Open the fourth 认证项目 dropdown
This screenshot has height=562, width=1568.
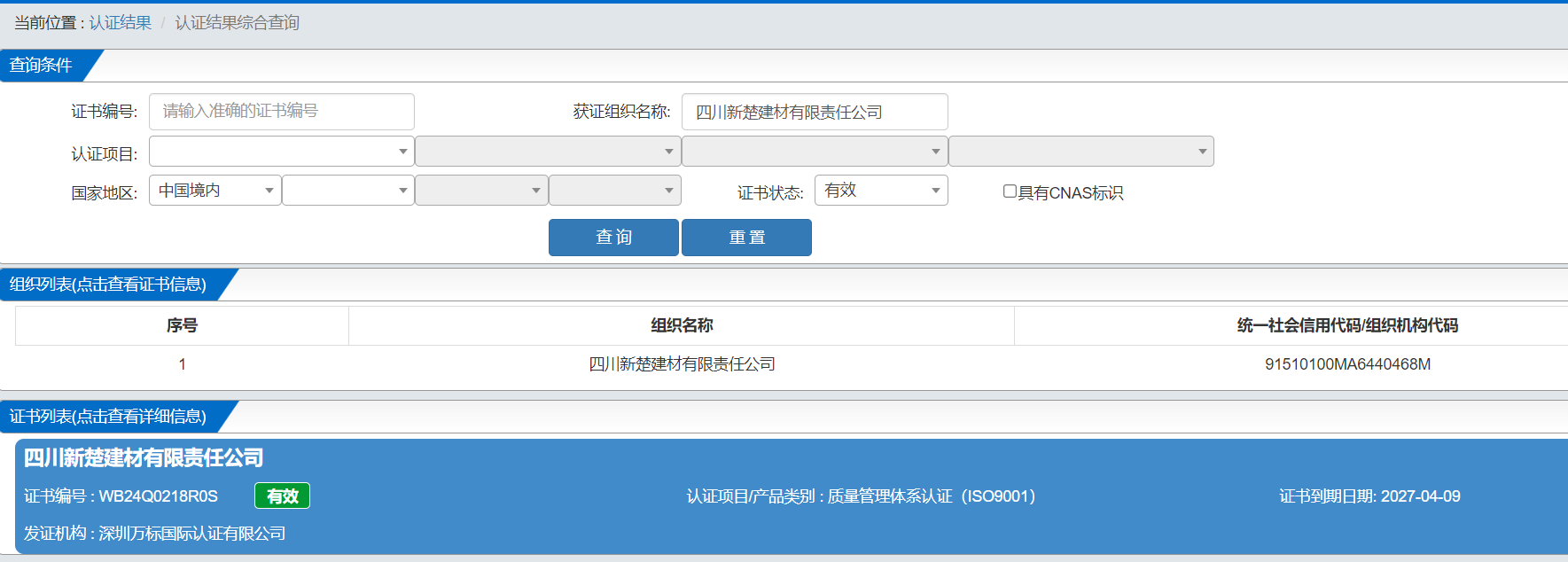point(1081,152)
